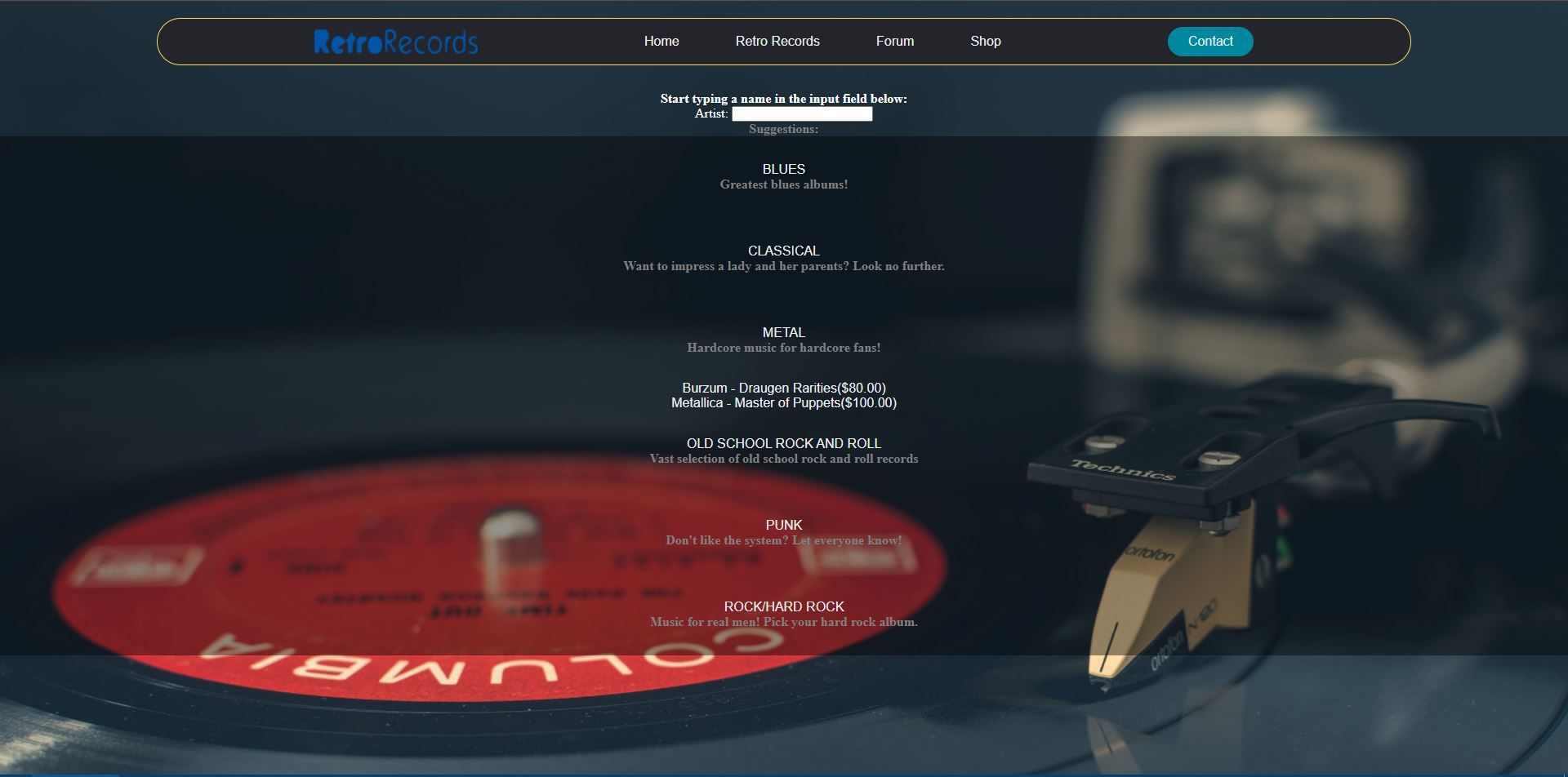
Task: Click the hardcore music tagline under METAL
Action: pos(783,347)
